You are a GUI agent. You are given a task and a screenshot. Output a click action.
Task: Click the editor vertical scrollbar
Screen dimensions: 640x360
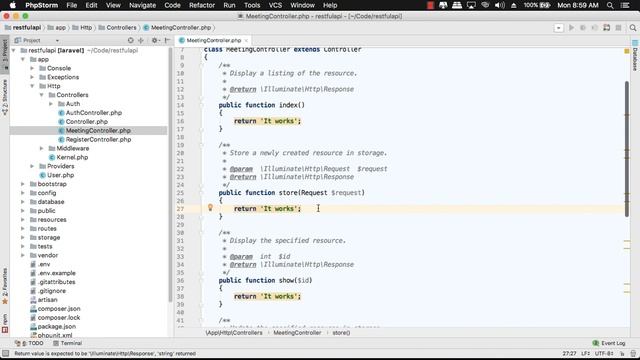pos(627,149)
